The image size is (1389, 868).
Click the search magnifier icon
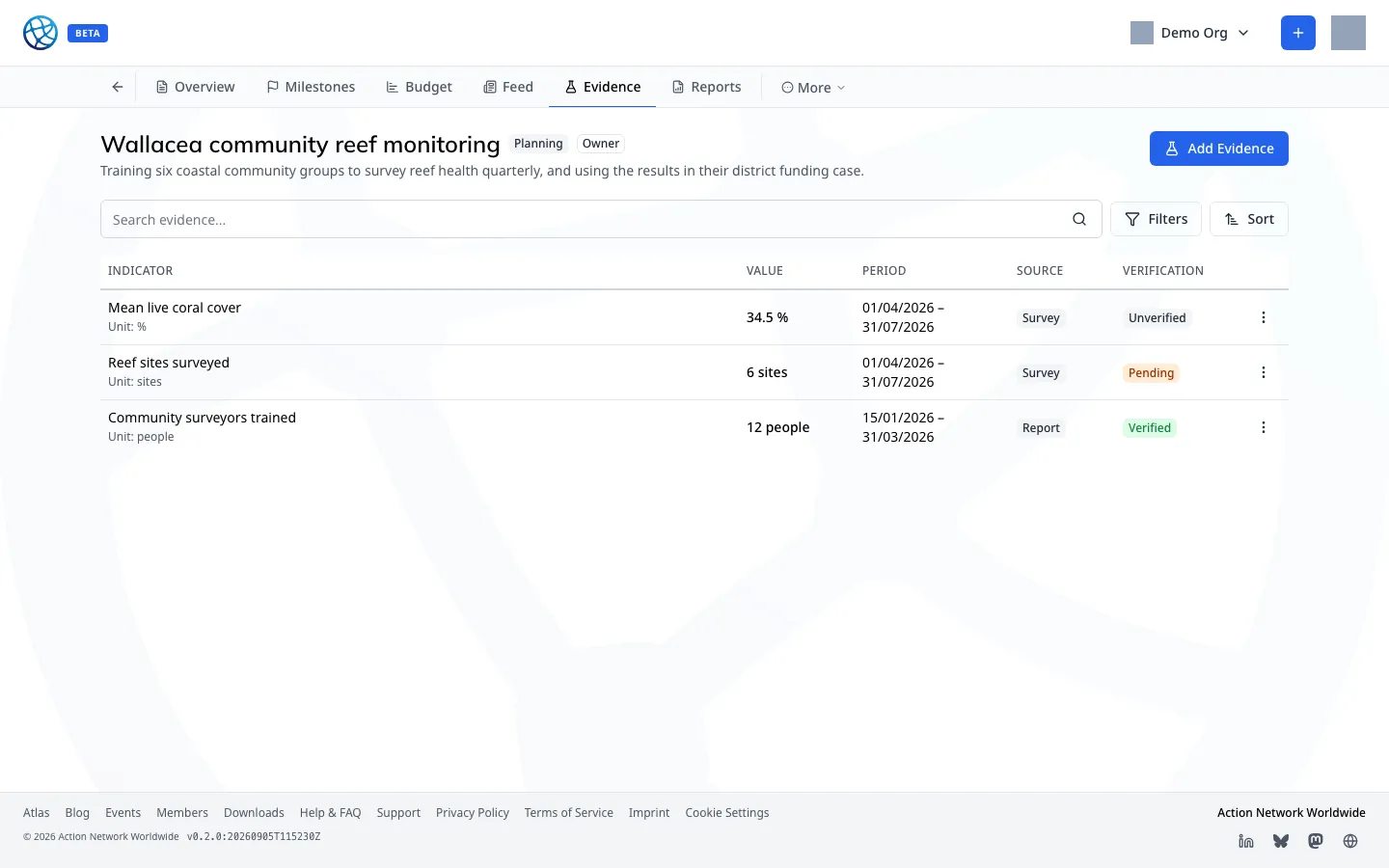1079,219
